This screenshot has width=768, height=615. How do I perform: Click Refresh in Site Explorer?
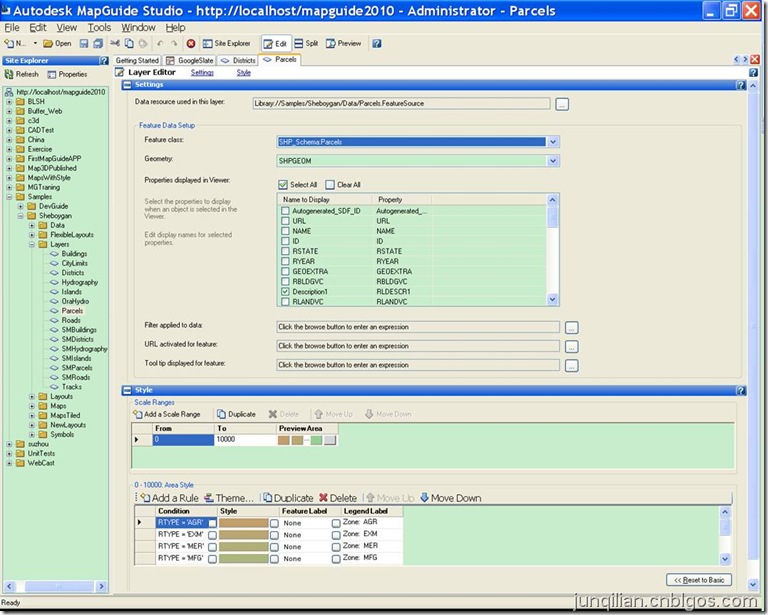[x=22, y=74]
